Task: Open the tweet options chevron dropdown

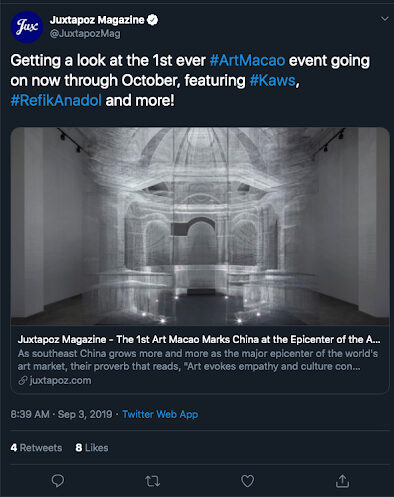Action: point(385,19)
